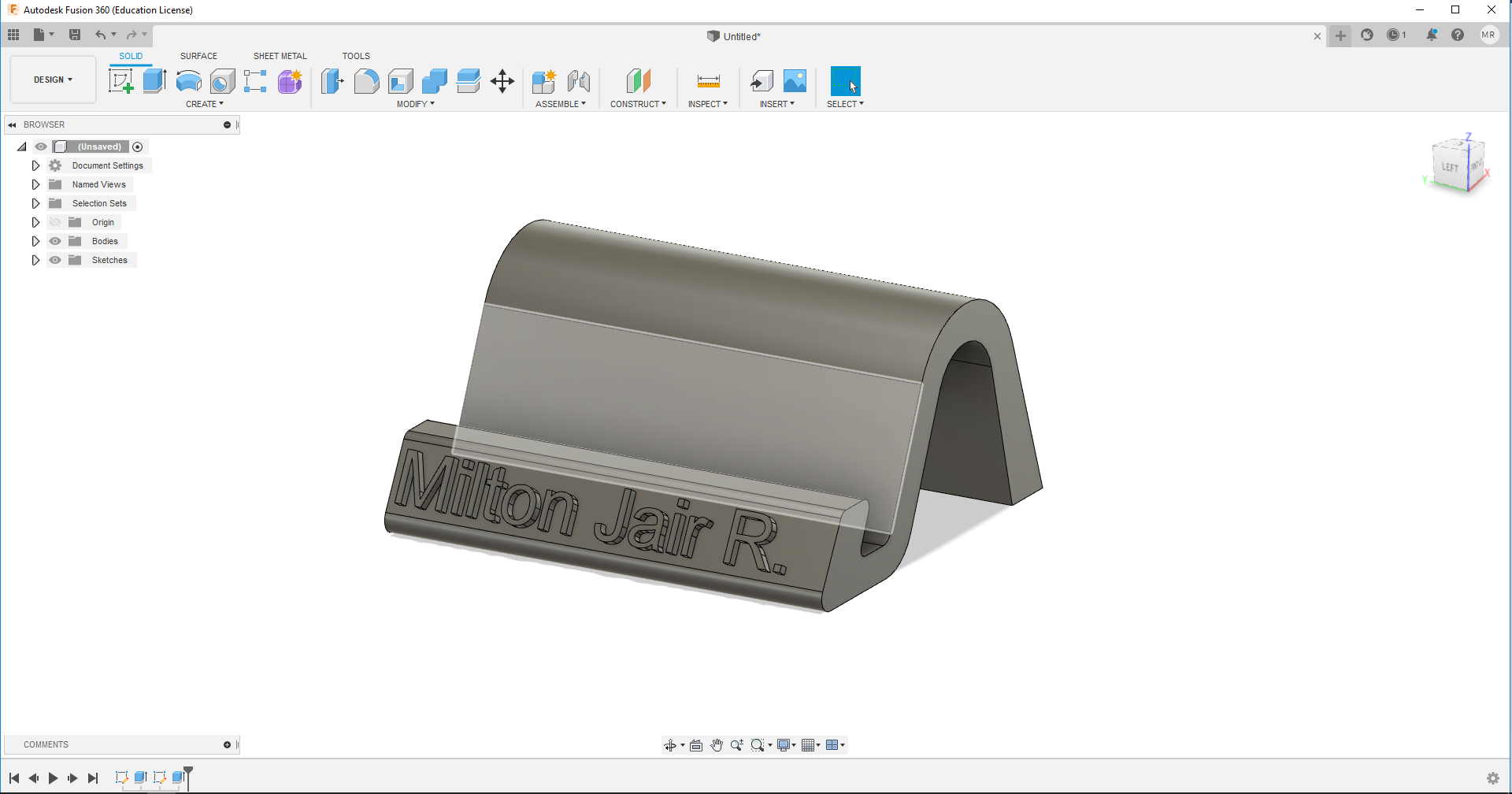The height and width of the screenshot is (794, 1512).
Task: Open the Select dropdown menu
Action: coord(845,104)
